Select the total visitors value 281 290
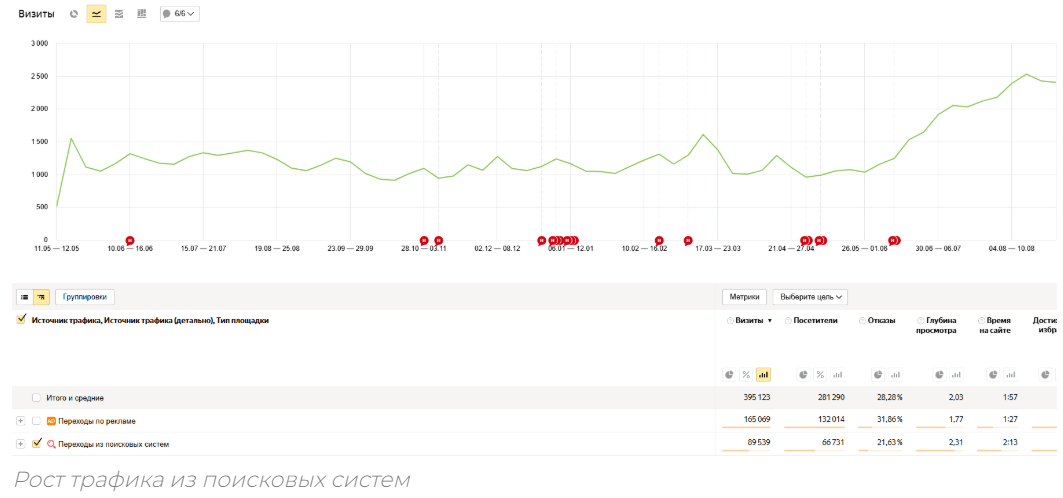This screenshot has height=498, width=1063. [830, 398]
